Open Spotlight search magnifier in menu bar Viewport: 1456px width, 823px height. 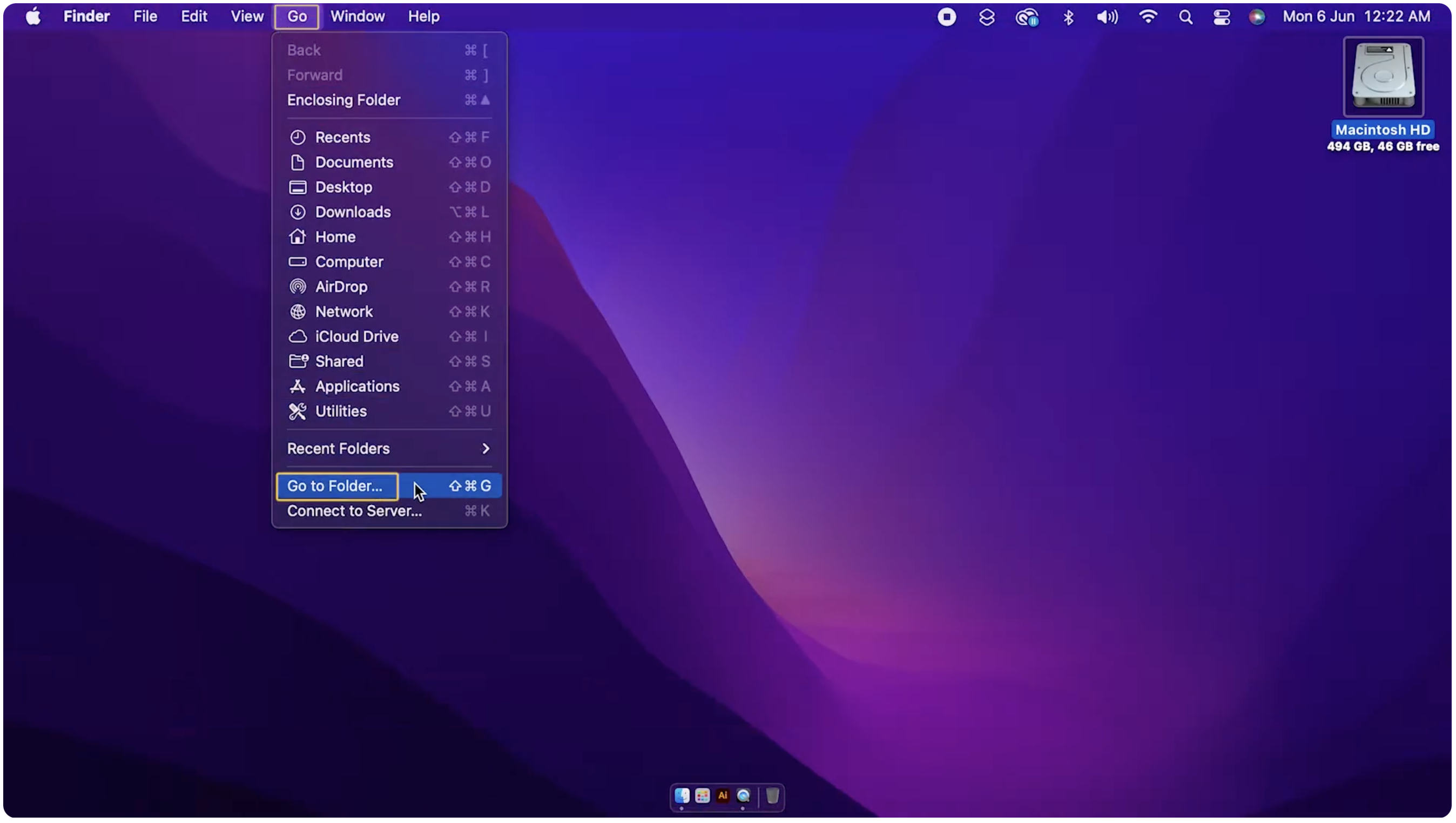1185,17
